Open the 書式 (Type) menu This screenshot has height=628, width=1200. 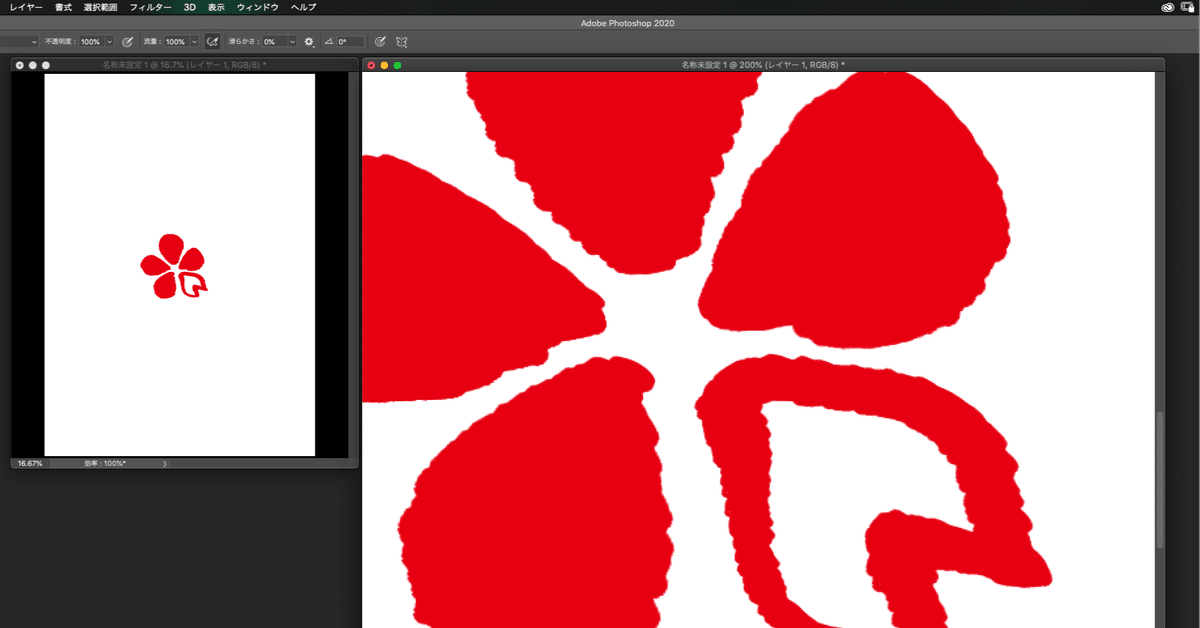64,7
